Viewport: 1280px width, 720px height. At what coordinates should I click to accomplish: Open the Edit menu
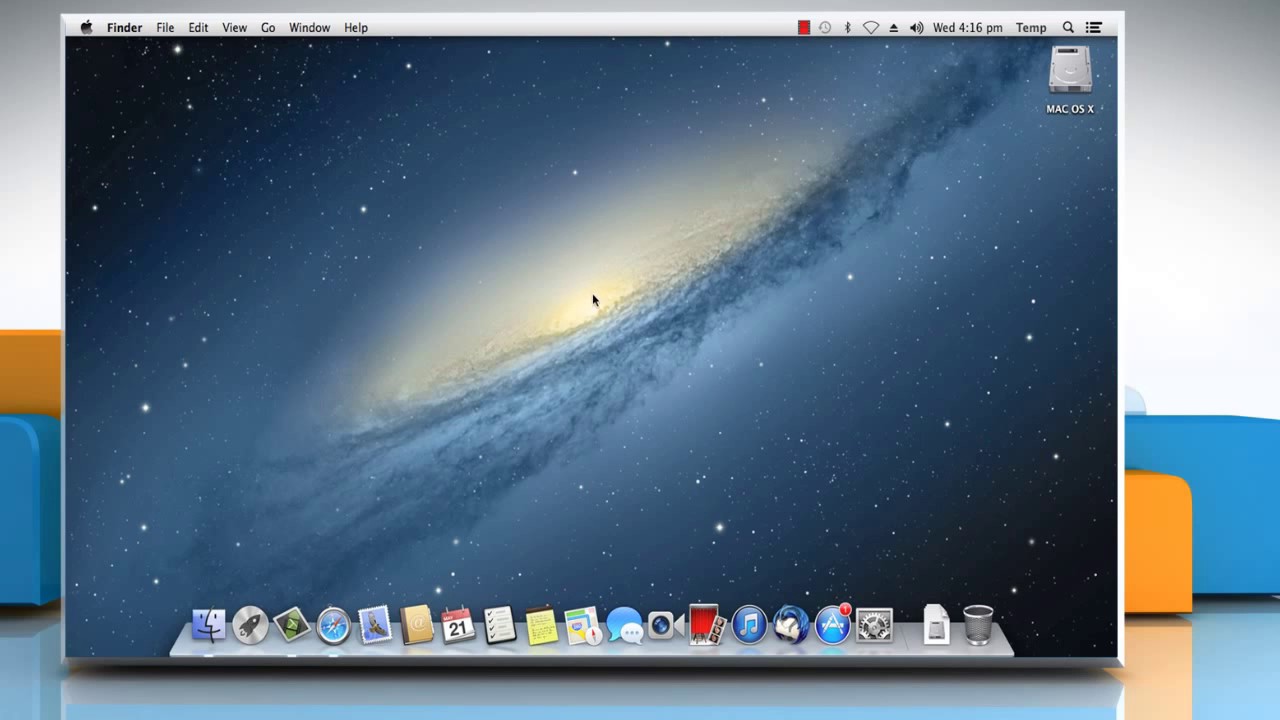pos(198,28)
